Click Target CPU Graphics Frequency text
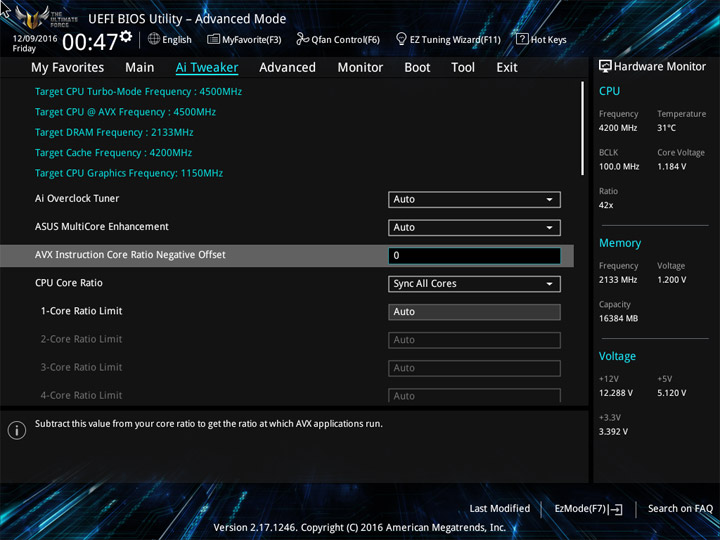This screenshot has width=720, height=540. coord(129,173)
